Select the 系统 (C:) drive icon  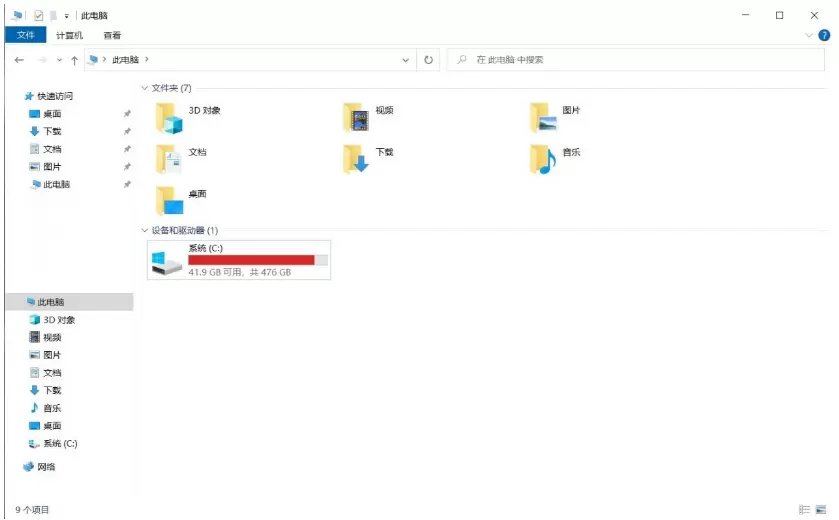pyautogui.click(x=166, y=262)
